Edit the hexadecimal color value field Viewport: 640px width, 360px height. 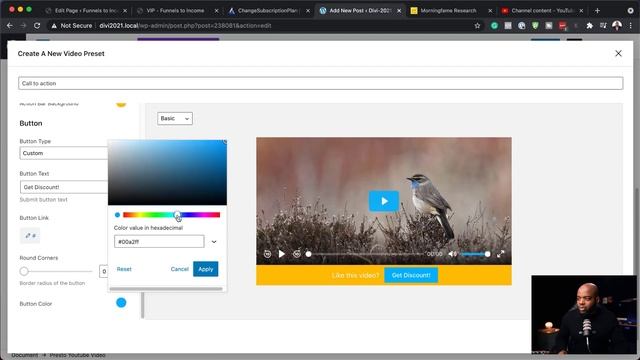[x=159, y=242]
